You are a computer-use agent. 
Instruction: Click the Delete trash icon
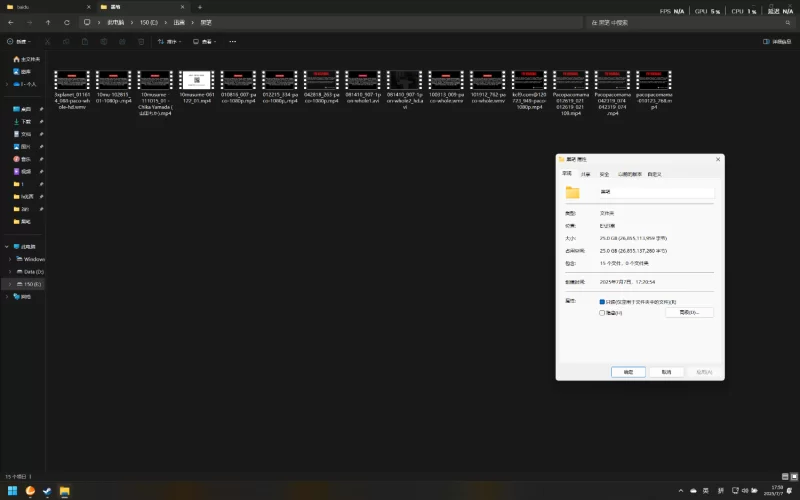tap(141, 41)
